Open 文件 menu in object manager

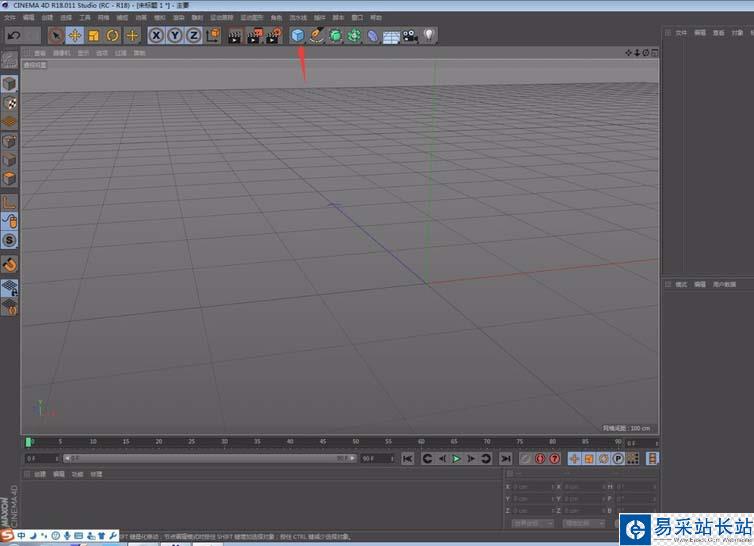pyautogui.click(x=681, y=33)
